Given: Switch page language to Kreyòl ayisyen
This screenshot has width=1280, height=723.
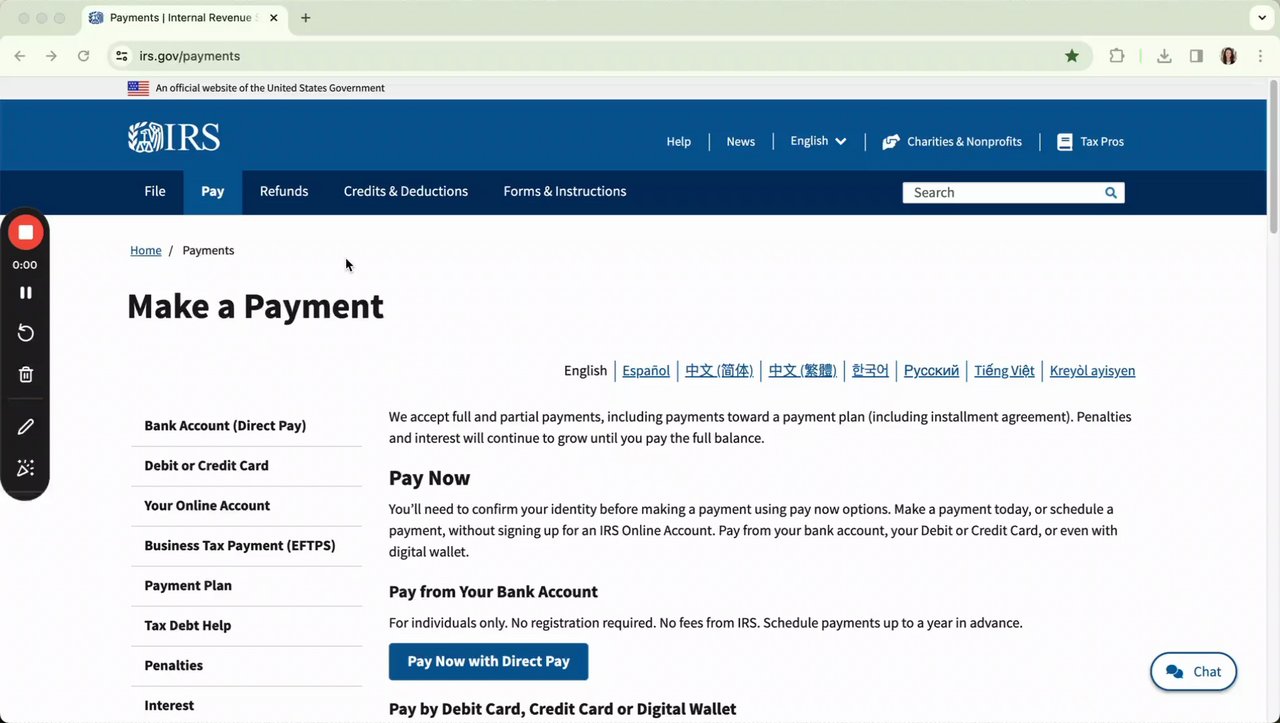Looking at the screenshot, I should 1092,370.
